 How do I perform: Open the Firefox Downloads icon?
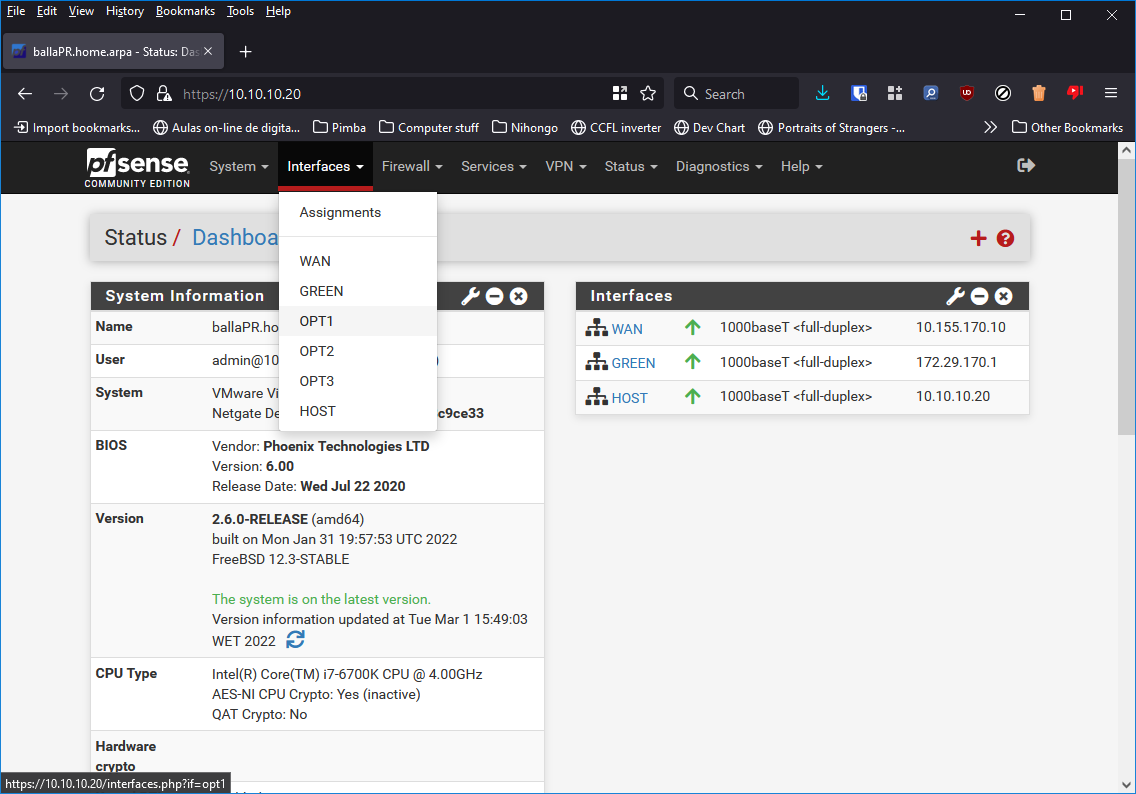click(x=822, y=93)
